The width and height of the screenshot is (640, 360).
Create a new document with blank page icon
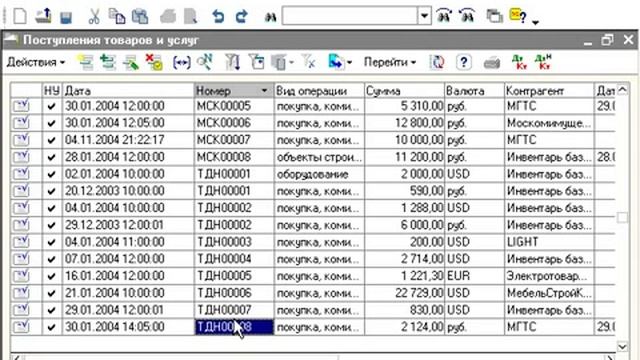point(20,17)
